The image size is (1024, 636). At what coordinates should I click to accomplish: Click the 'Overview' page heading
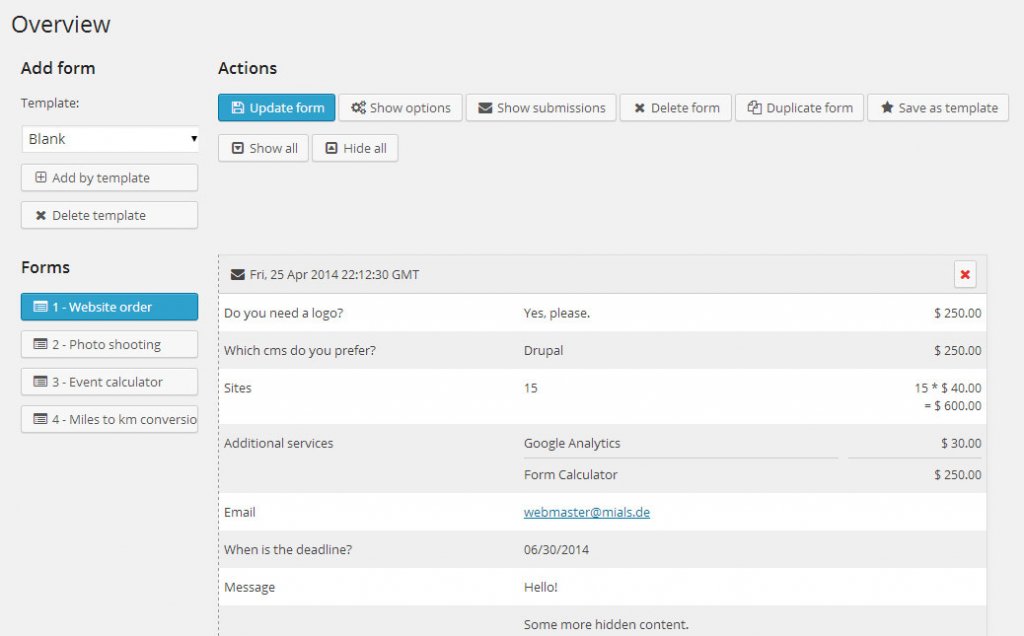[x=61, y=24]
